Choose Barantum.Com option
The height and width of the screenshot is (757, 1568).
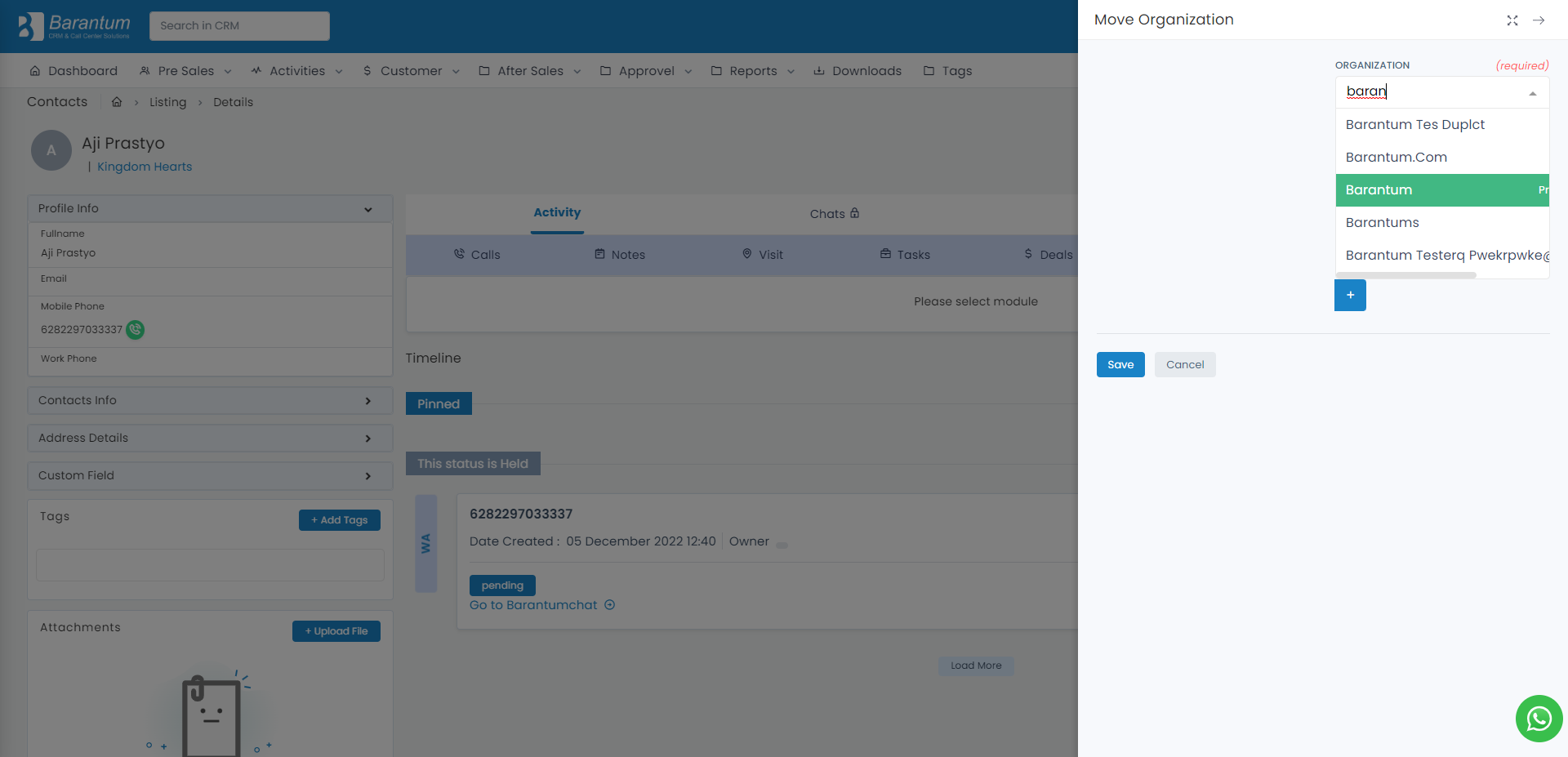1442,157
